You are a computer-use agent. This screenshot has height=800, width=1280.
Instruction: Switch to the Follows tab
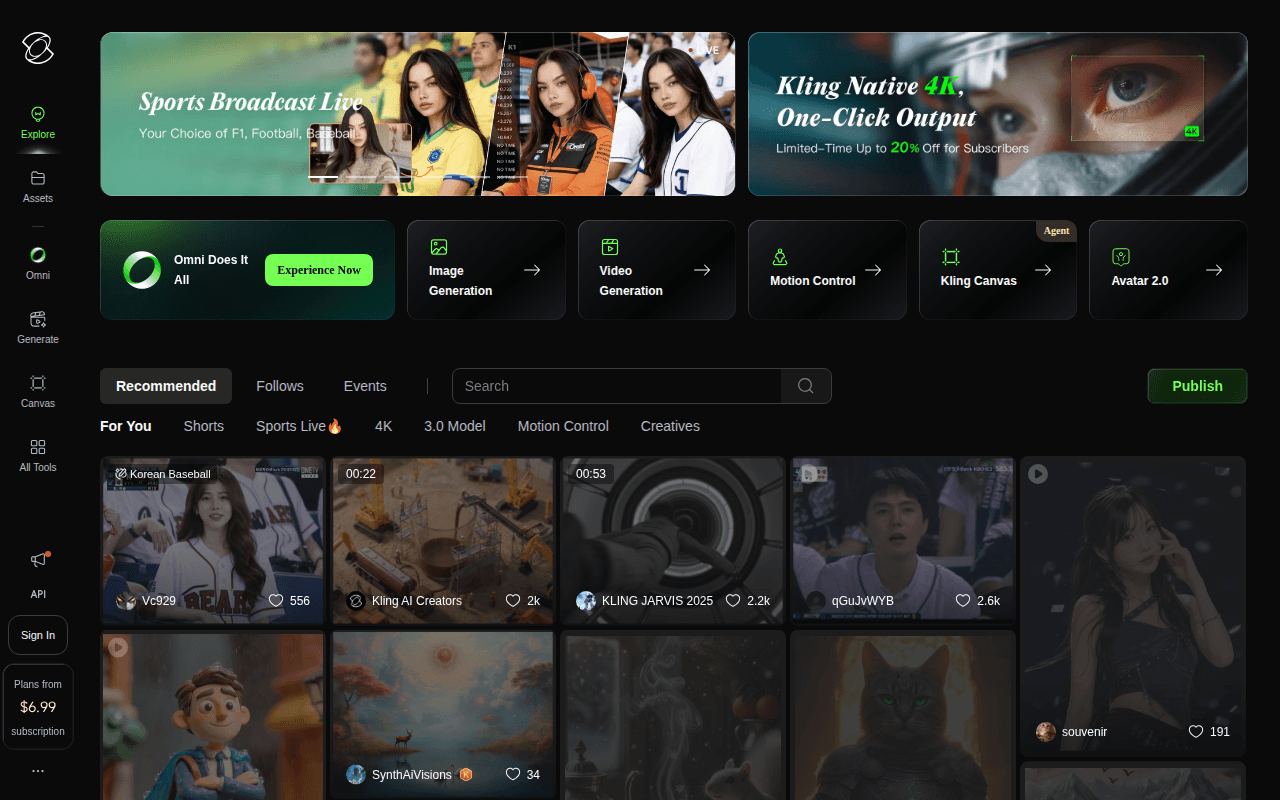point(280,386)
